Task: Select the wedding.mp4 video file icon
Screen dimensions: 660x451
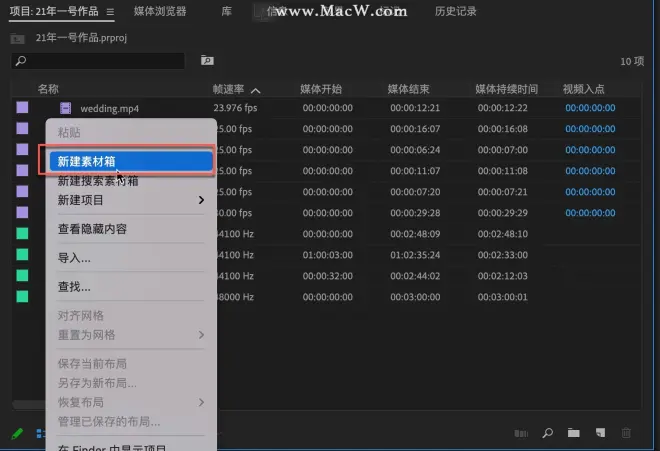Action: 65,108
